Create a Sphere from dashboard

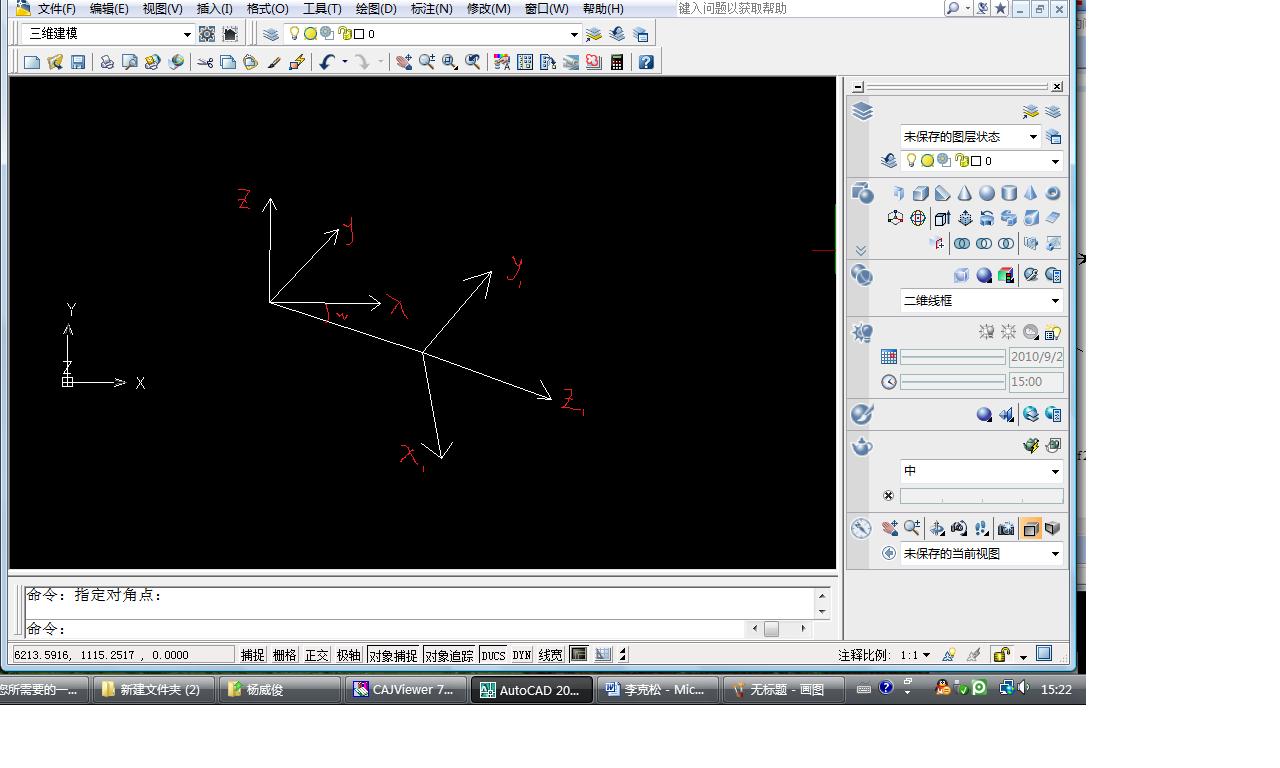click(x=987, y=193)
